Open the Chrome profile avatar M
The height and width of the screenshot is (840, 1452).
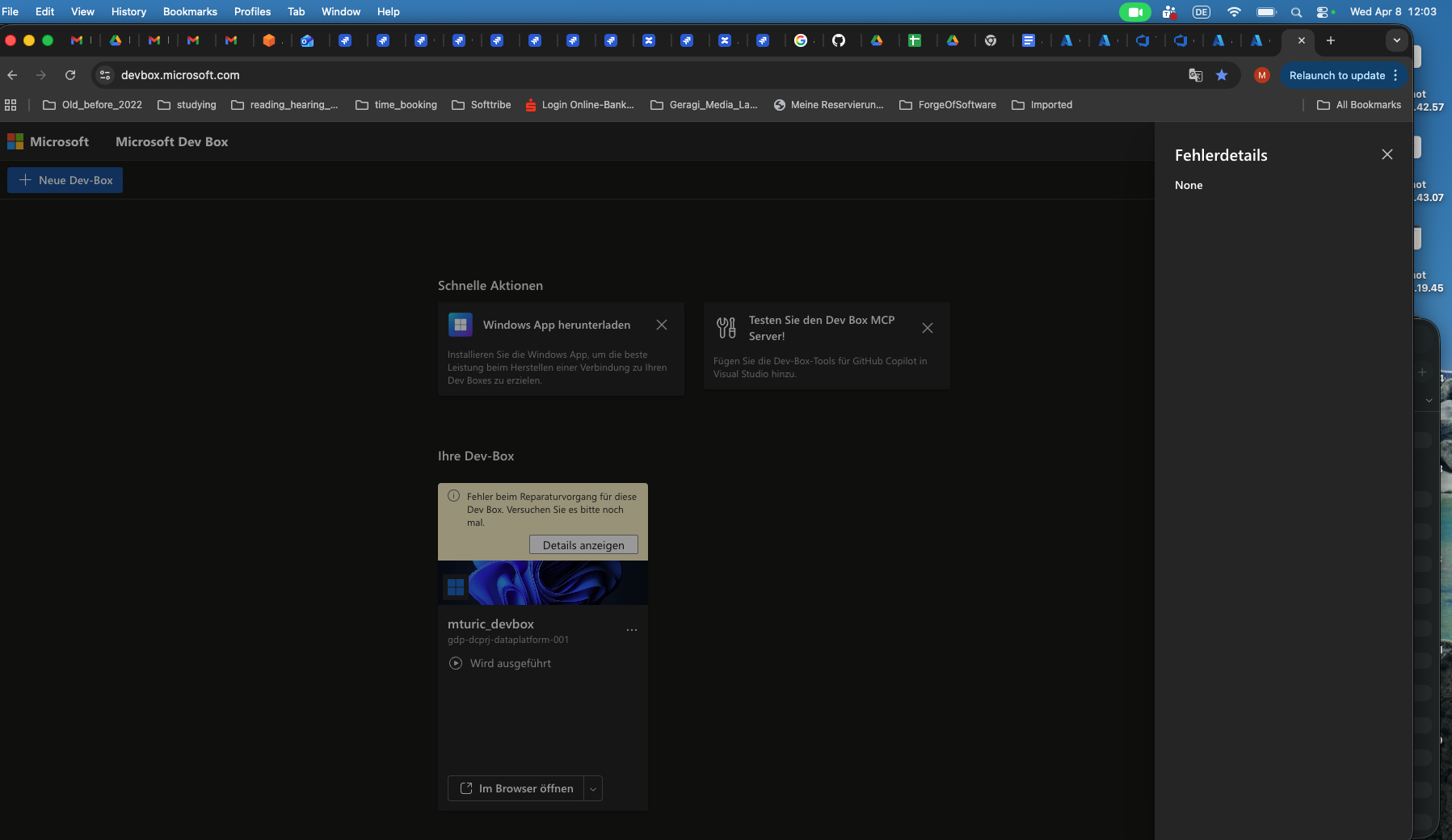1262,75
